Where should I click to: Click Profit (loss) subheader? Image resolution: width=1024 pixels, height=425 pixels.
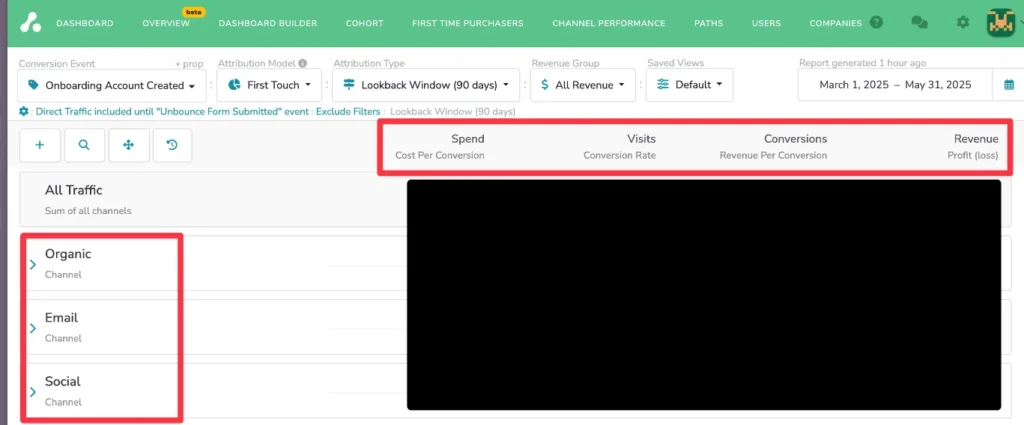click(x=973, y=156)
